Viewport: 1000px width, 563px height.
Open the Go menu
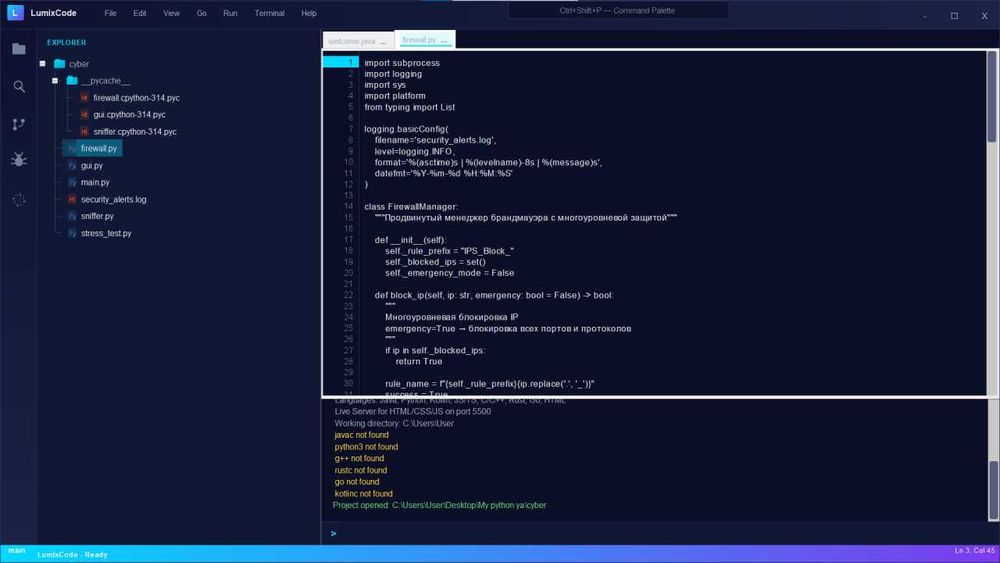pos(202,13)
